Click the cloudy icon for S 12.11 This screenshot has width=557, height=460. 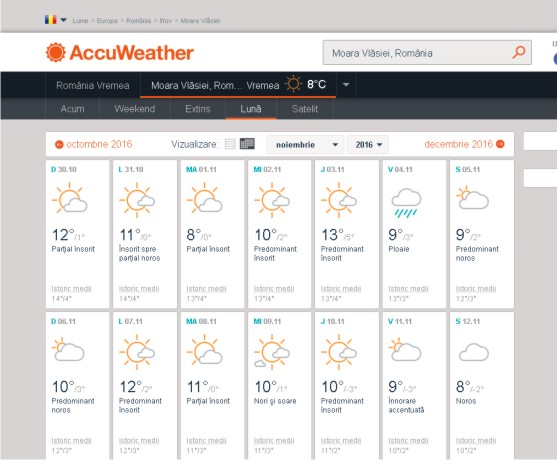(x=474, y=352)
